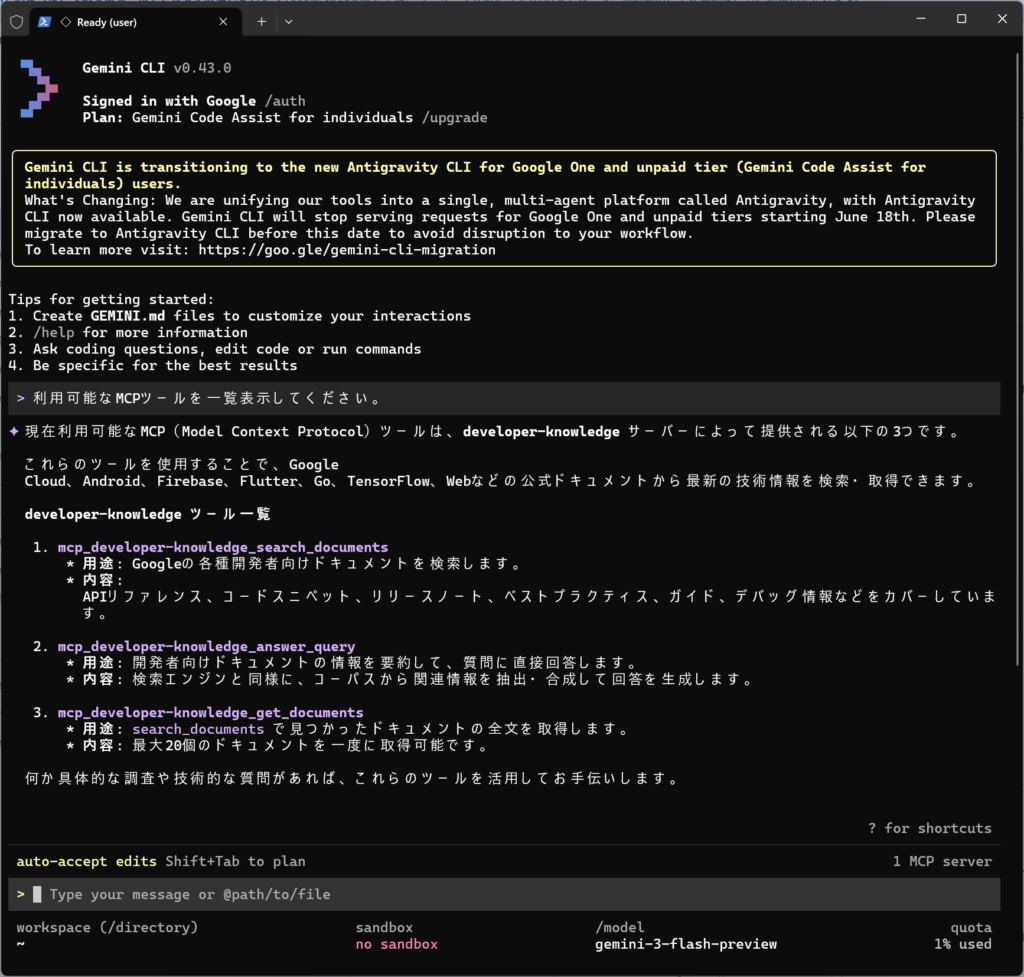Click mcp_developer-knowledge_search_documents tool name
1024x977 pixels.
tap(223, 547)
